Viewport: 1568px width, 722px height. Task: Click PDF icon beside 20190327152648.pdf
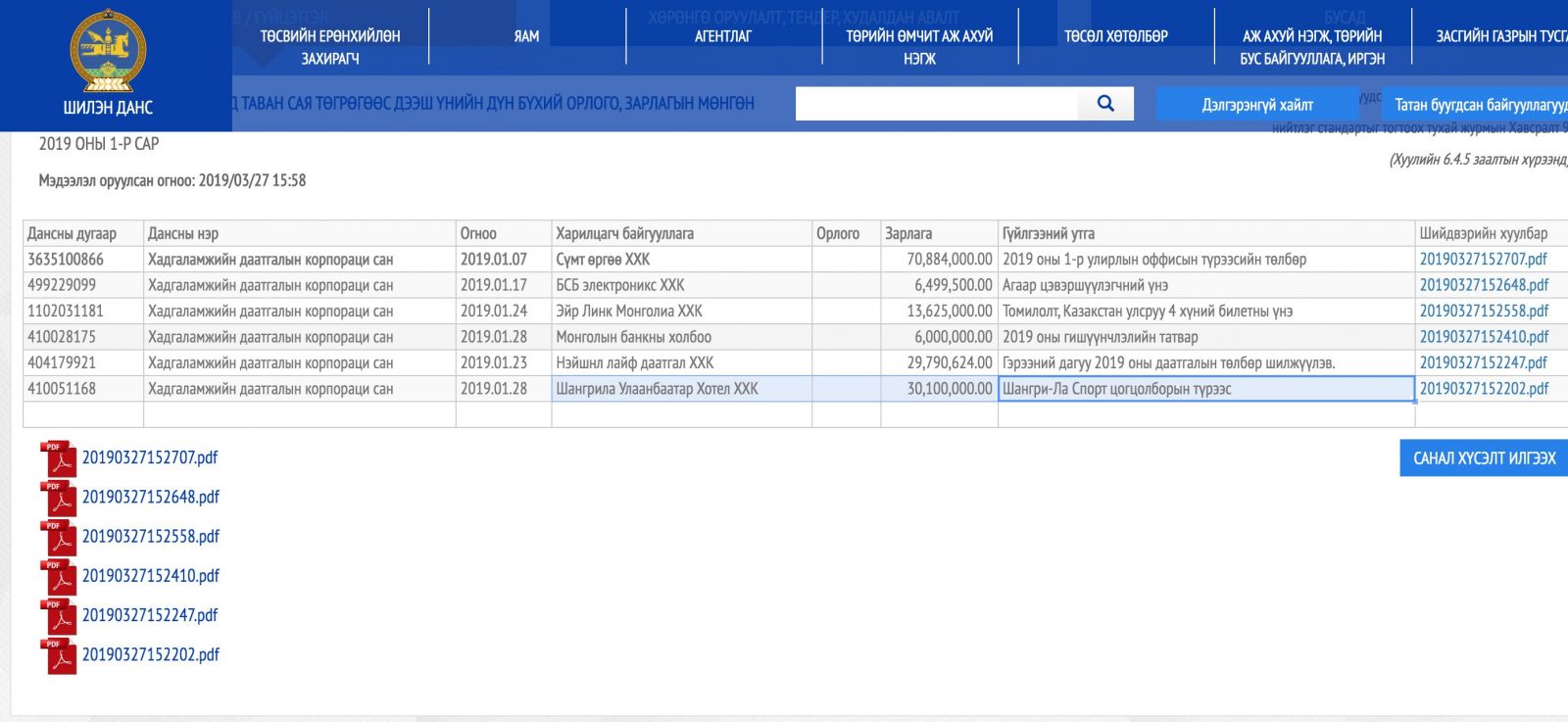coord(59,498)
